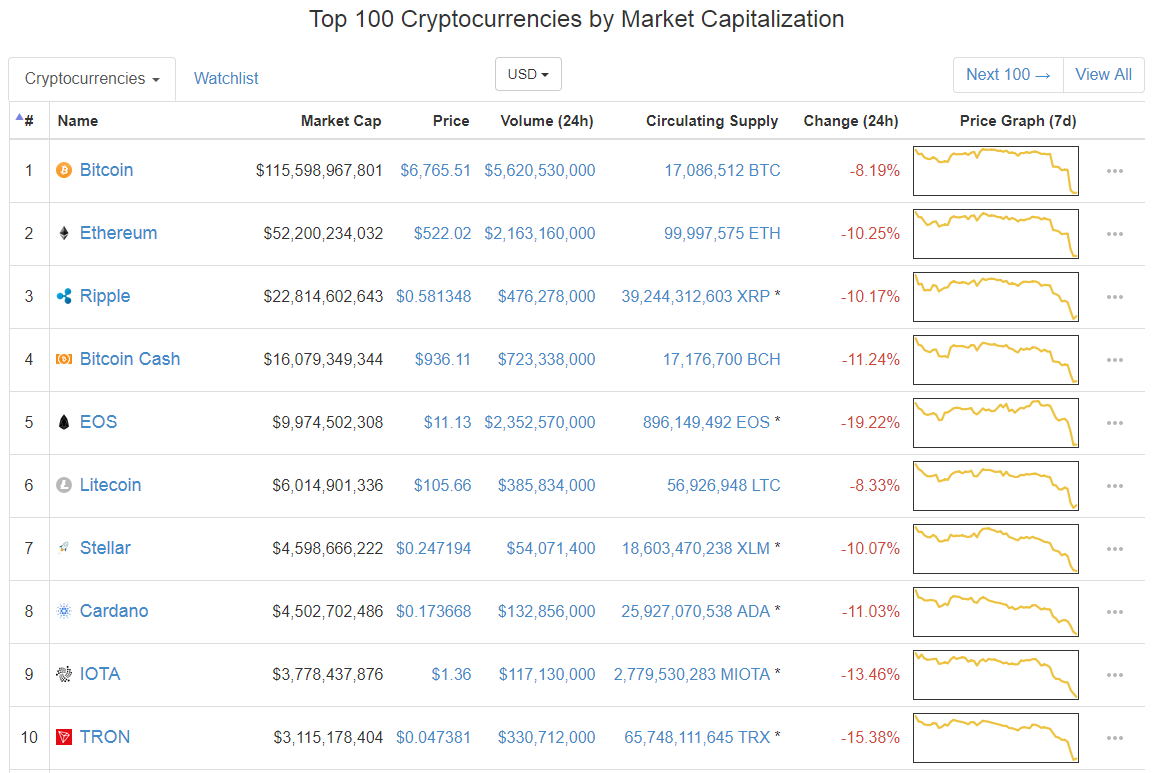Click the blue Ripple logo icon

64,296
